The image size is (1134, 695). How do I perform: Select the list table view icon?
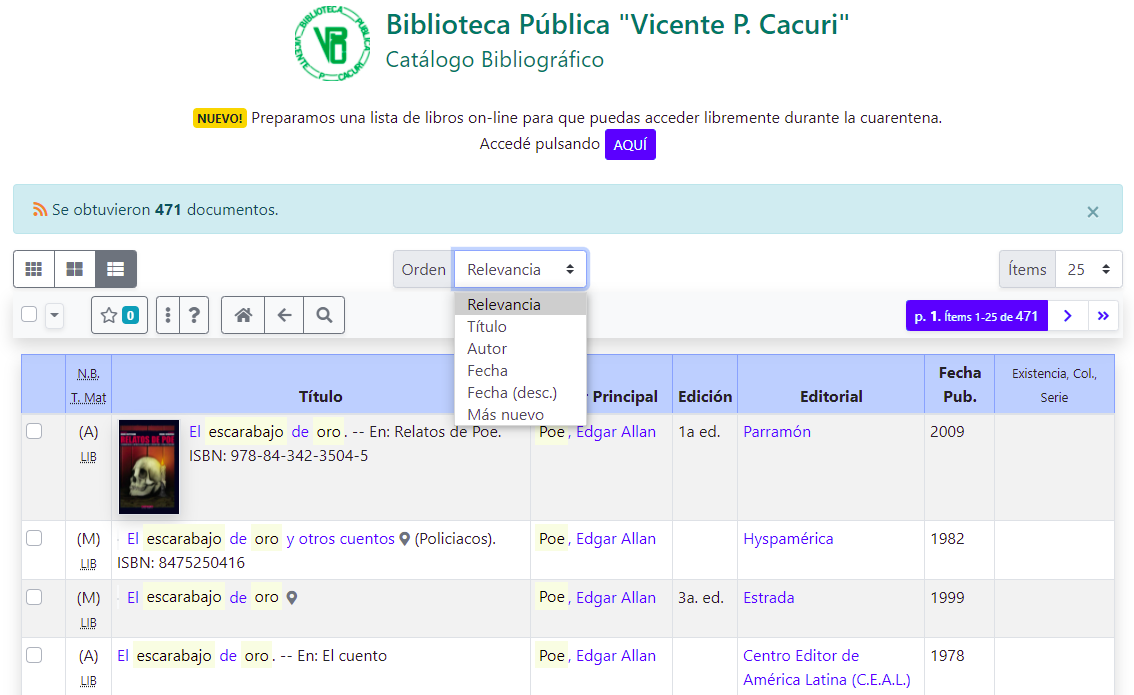(116, 269)
